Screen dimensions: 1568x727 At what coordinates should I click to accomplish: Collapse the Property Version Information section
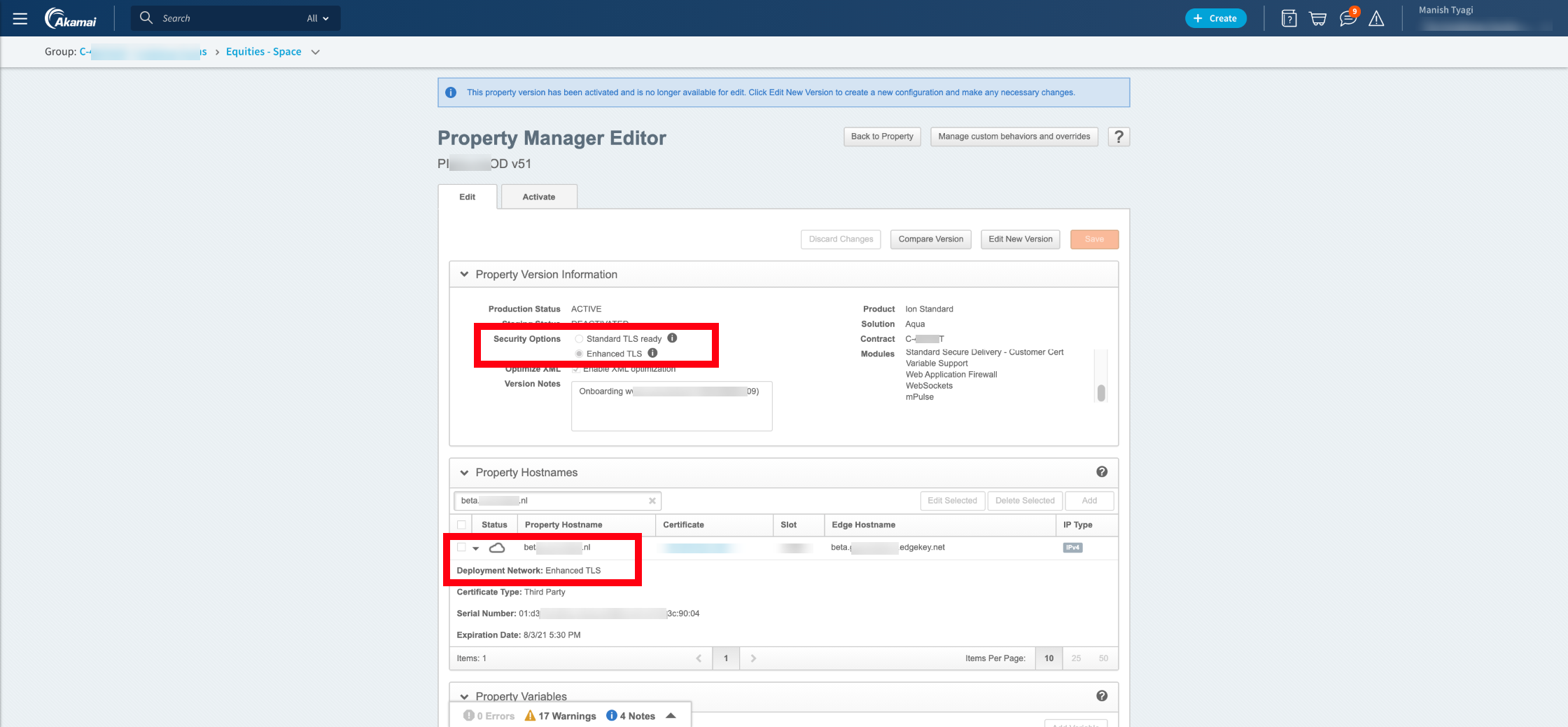tap(464, 275)
